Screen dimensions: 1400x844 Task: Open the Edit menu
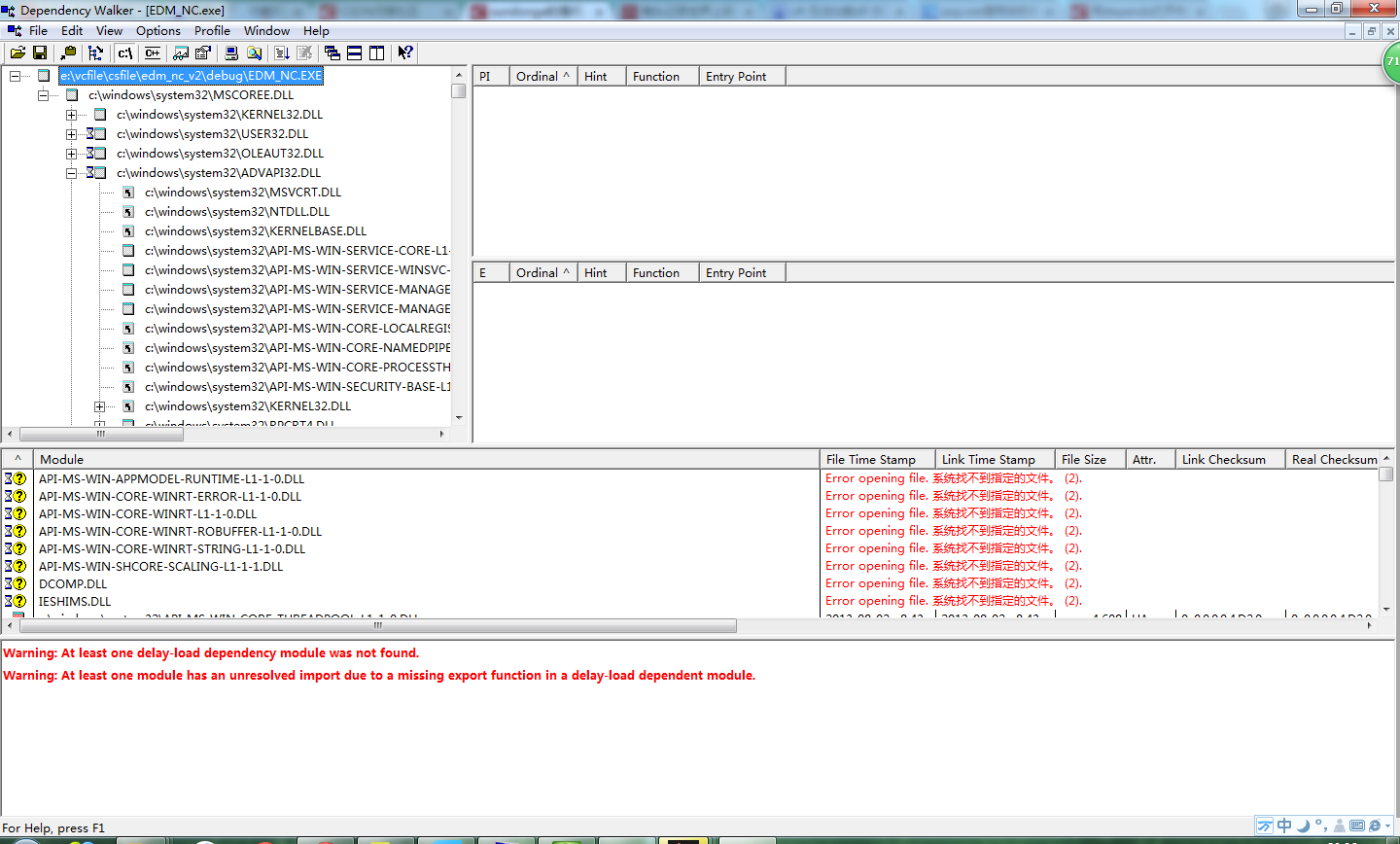point(72,31)
